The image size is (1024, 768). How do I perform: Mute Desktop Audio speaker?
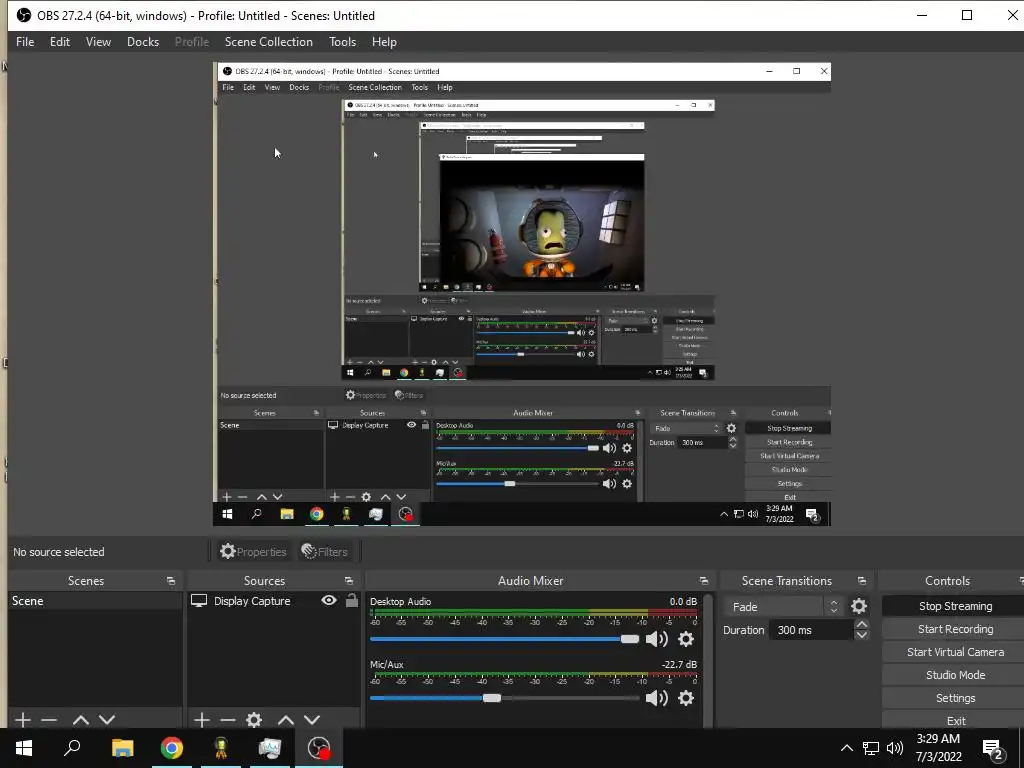click(656, 639)
